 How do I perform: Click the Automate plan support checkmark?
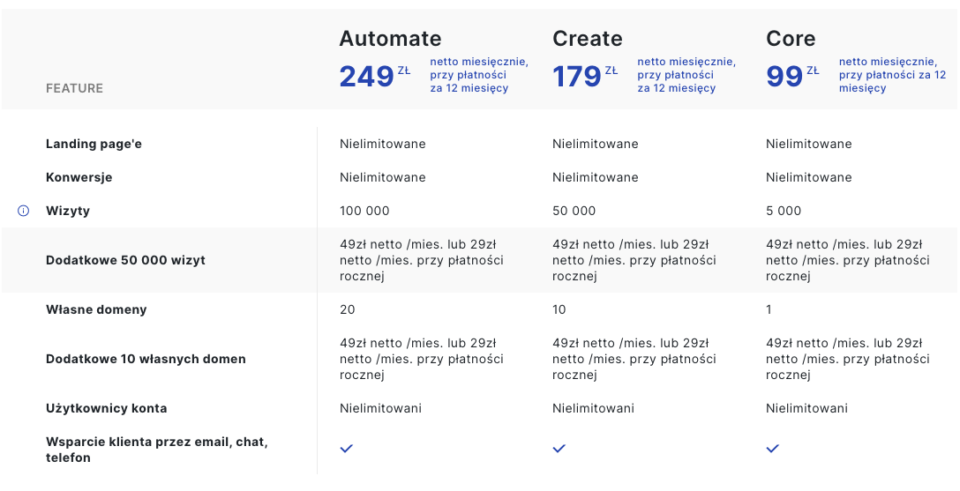(x=347, y=449)
